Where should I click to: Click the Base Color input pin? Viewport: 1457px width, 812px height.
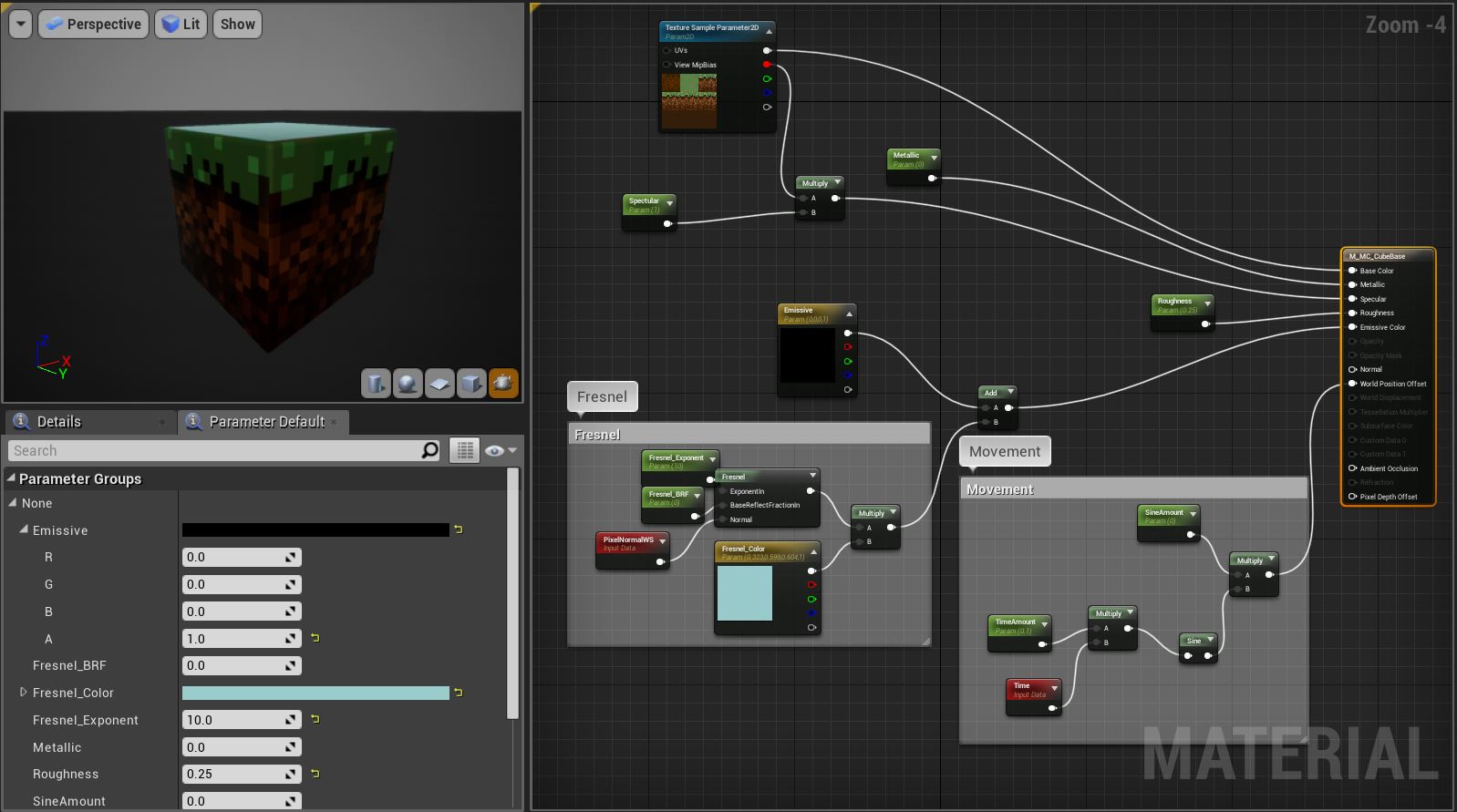1352,271
